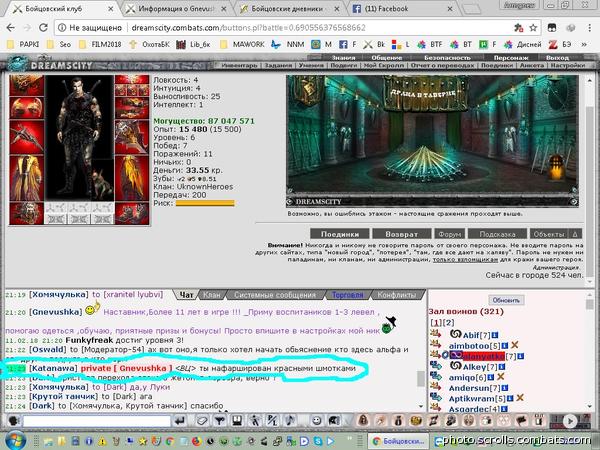Open the Безопасность top menu

coord(447,57)
